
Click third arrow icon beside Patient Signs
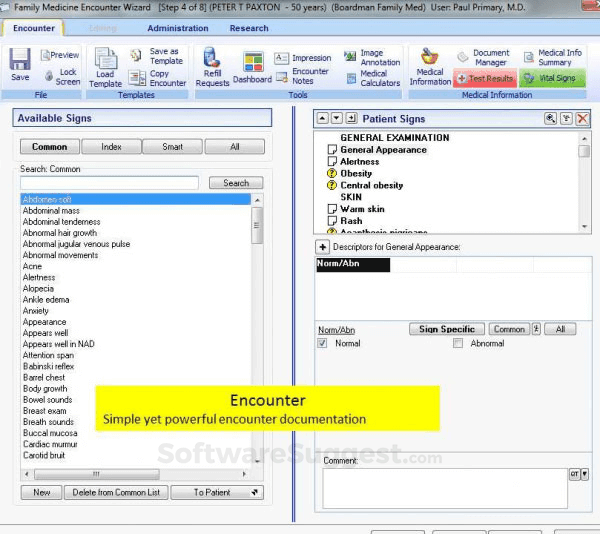351,118
